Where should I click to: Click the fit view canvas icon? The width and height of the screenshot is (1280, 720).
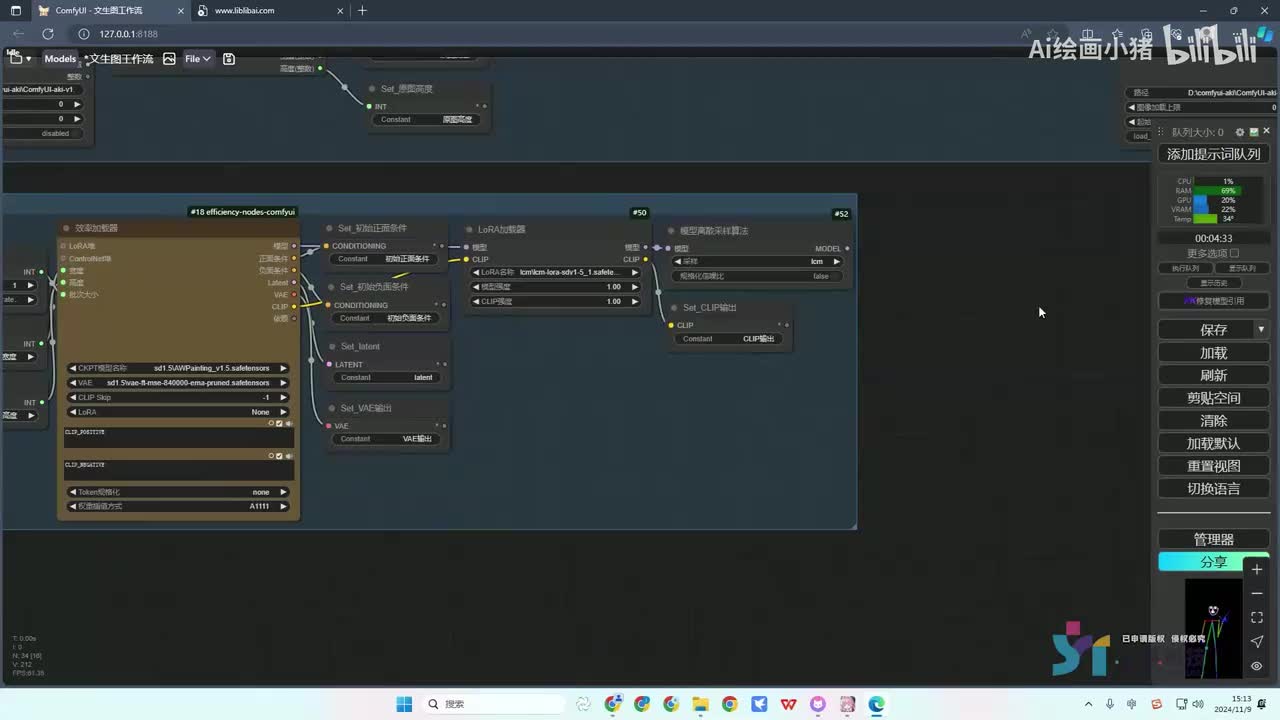[x=1257, y=618]
